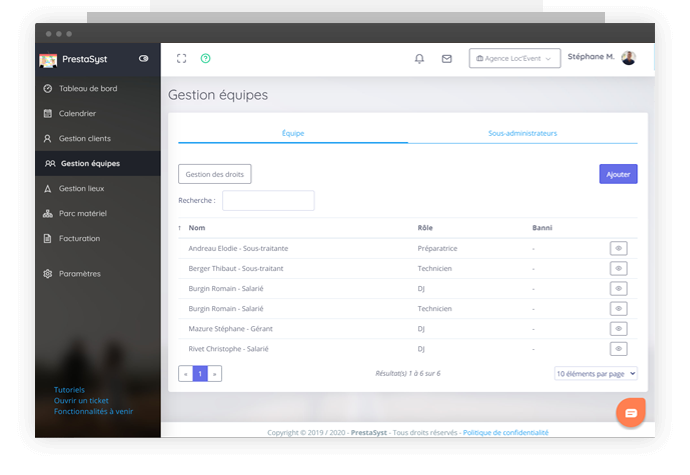Viewport: 690px width, 475px height.
Task: Open the Stéphane M. user name
Action: coord(591,57)
